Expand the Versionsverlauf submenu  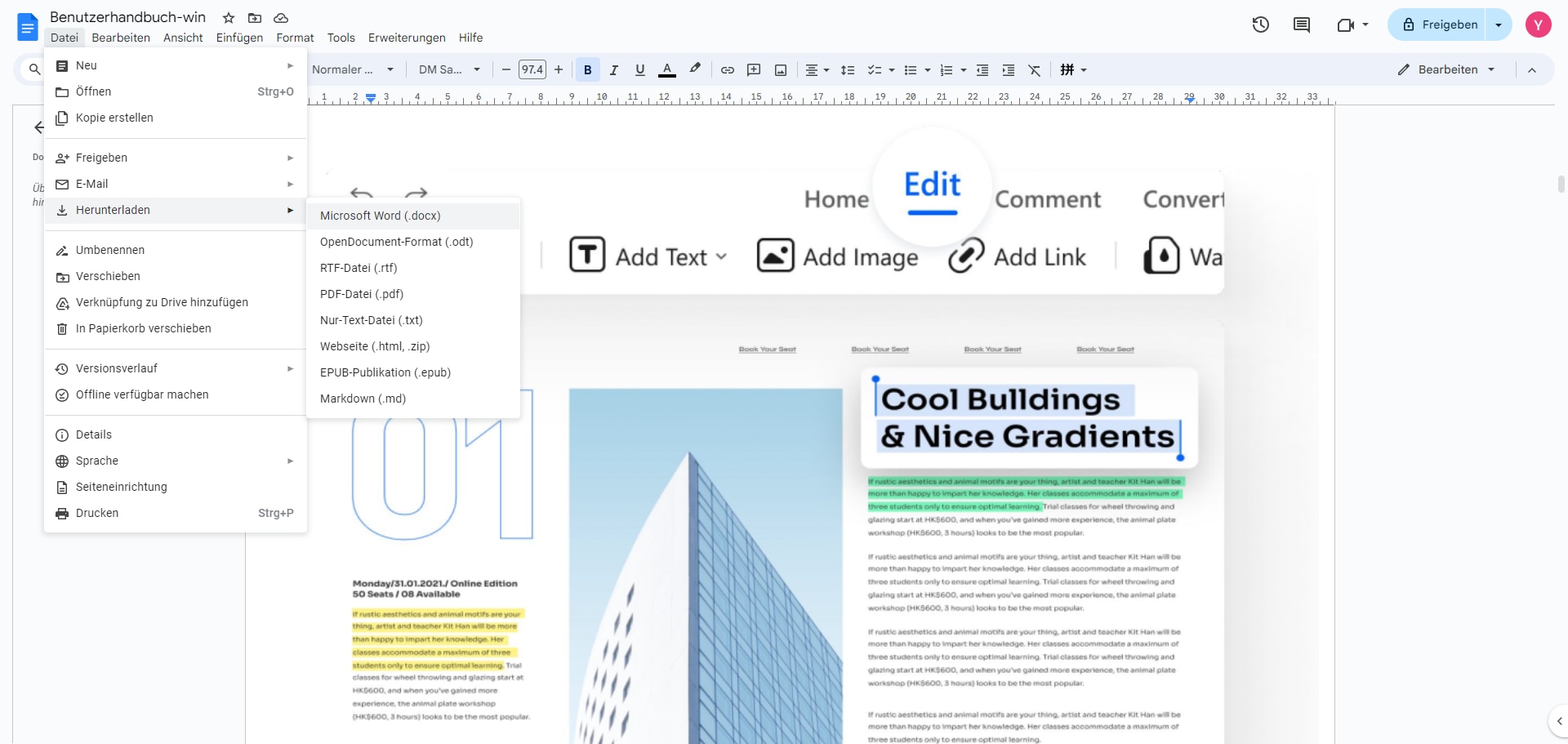(x=176, y=368)
